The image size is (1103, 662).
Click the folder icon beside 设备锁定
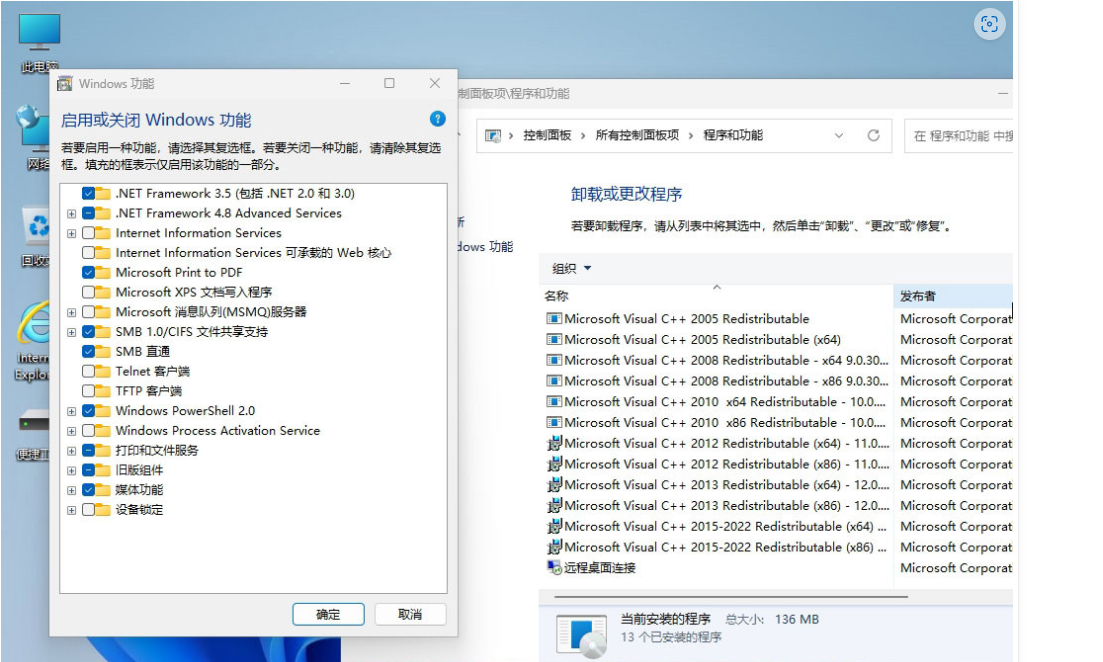(x=103, y=509)
